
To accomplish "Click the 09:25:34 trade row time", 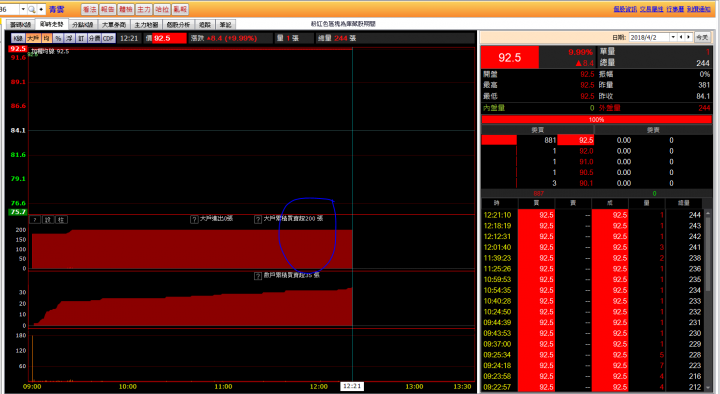I will coord(497,355).
